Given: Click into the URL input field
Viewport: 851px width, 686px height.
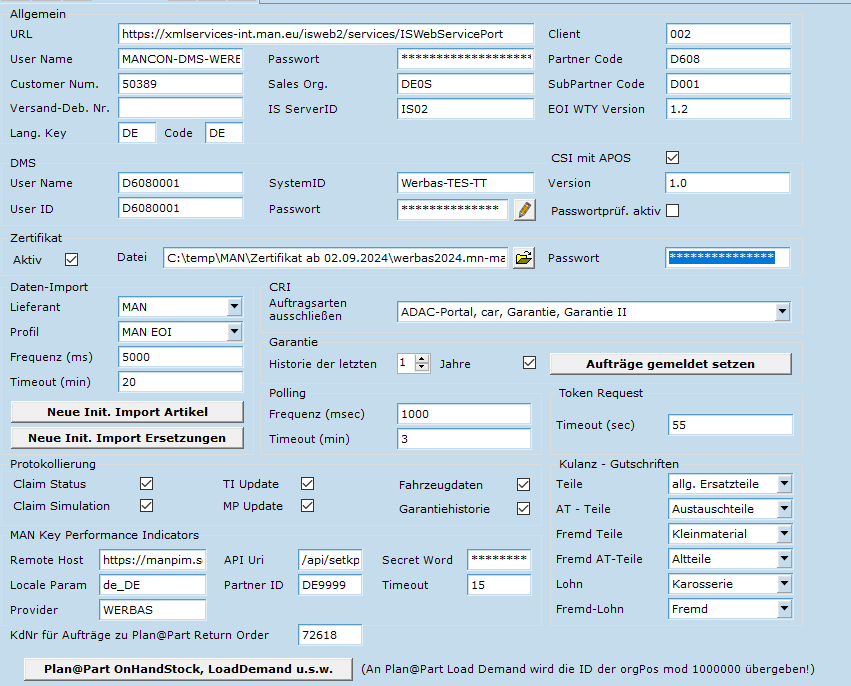Looking at the screenshot, I should [x=325, y=34].
